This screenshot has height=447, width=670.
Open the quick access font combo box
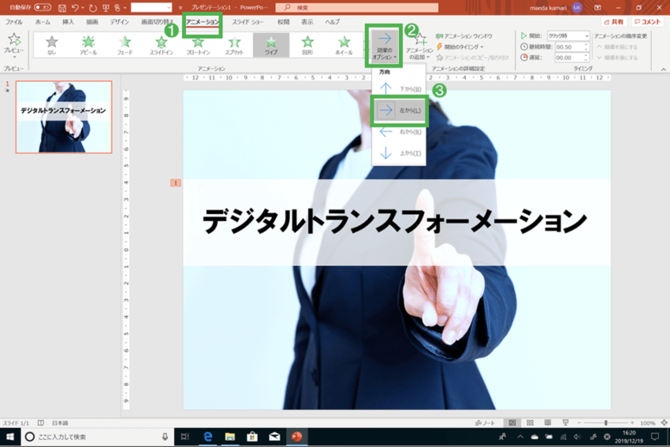coord(151,8)
